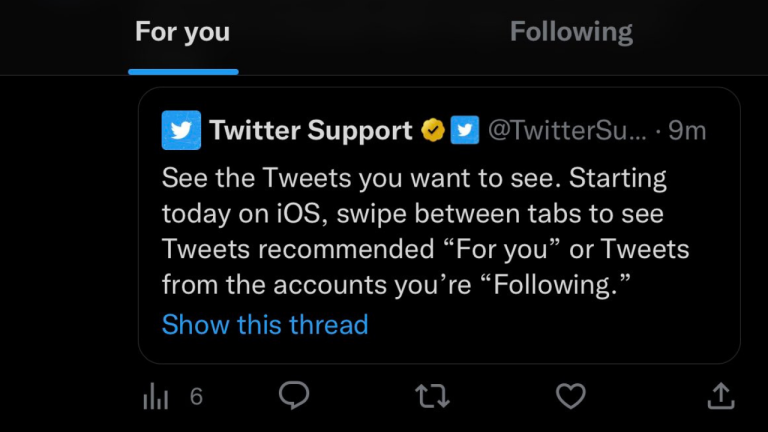Select the For you tab

pos(183,32)
